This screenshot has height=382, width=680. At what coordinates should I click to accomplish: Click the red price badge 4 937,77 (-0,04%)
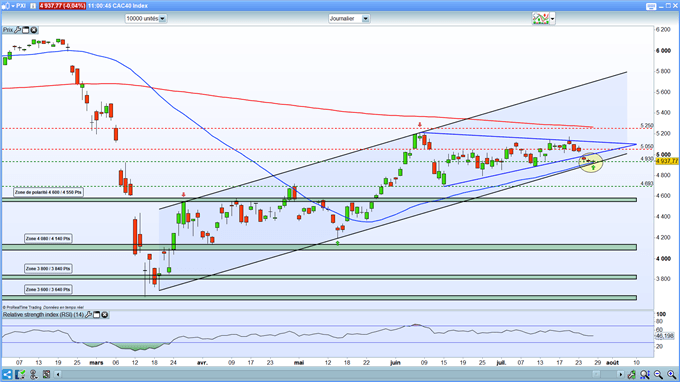click(x=62, y=6)
